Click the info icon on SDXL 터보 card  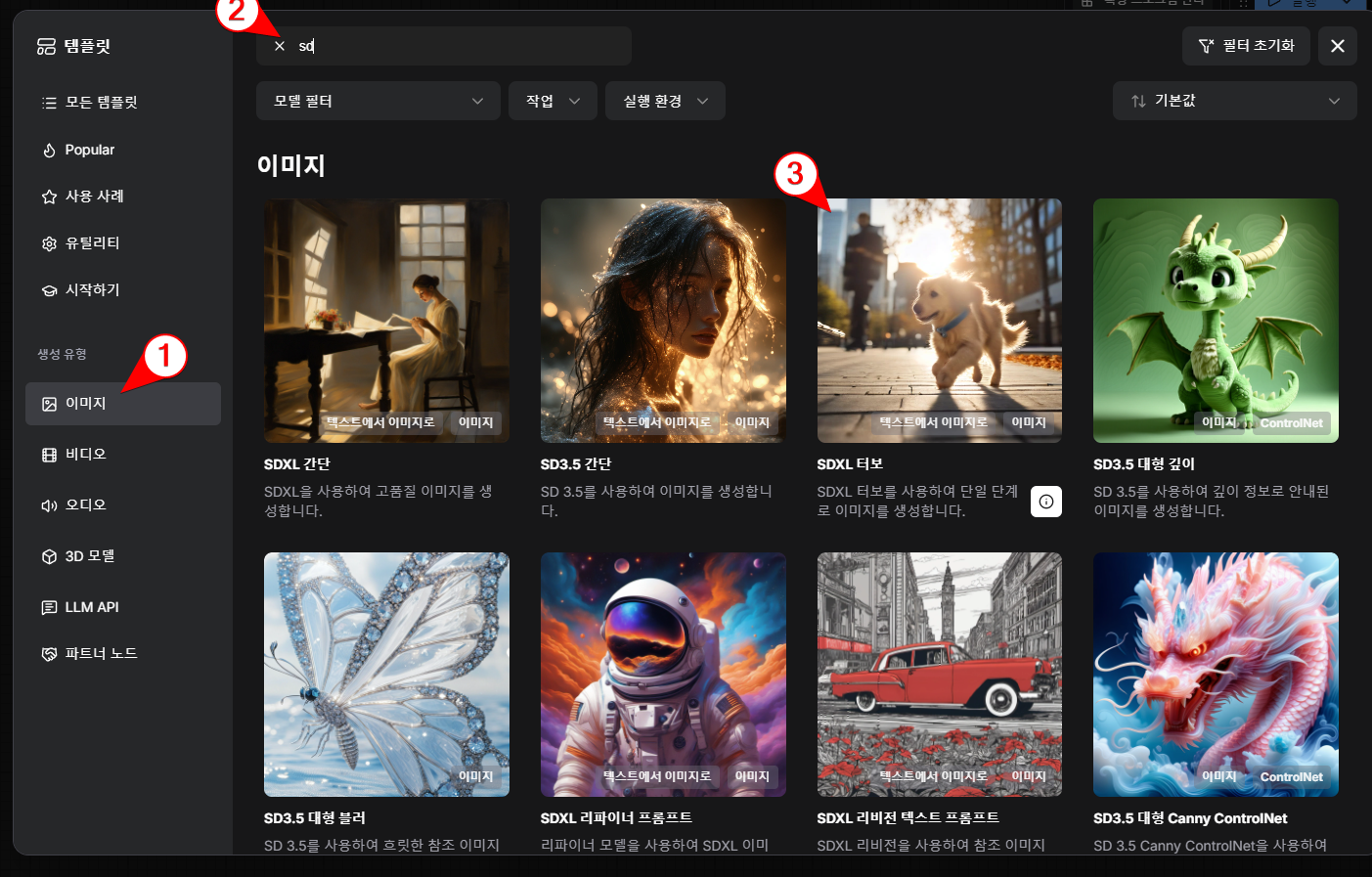pyautogui.click(x=1045, y=502)
